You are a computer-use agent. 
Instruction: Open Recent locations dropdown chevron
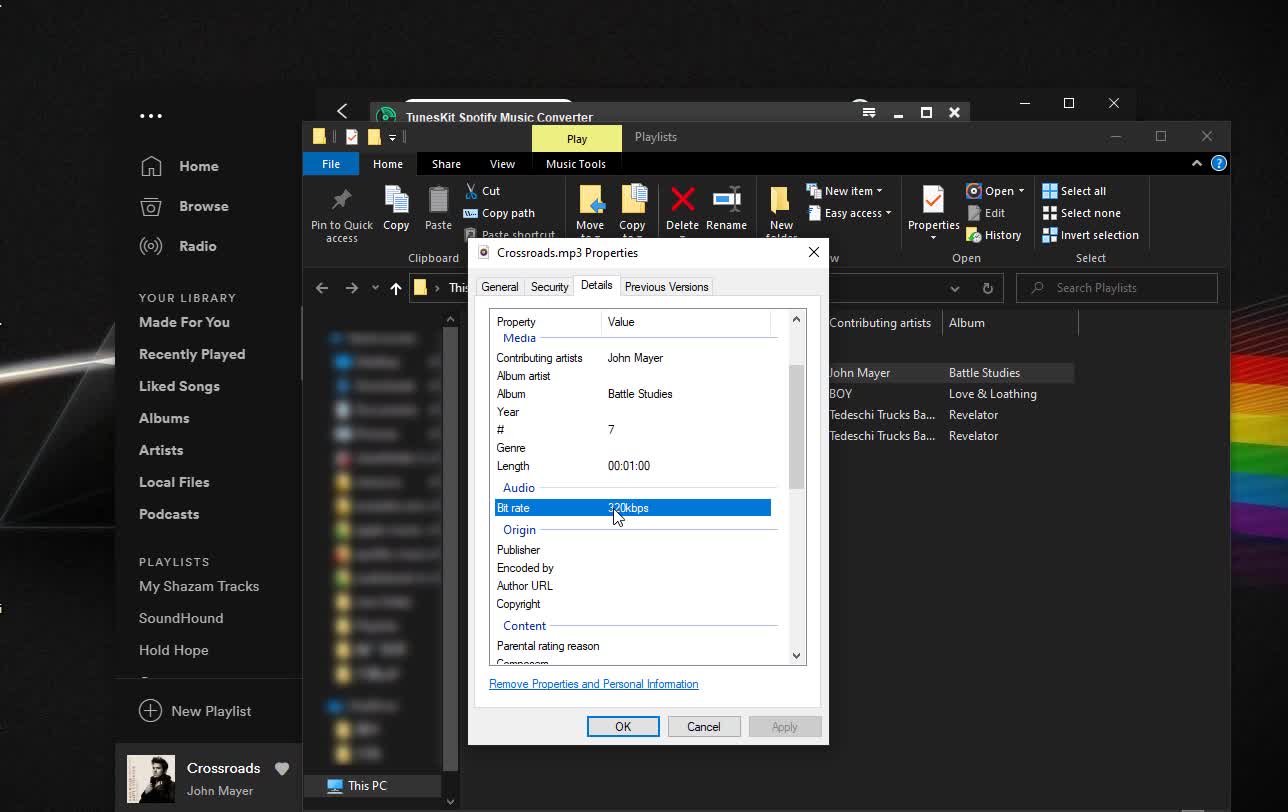click(x=375, y=288)
